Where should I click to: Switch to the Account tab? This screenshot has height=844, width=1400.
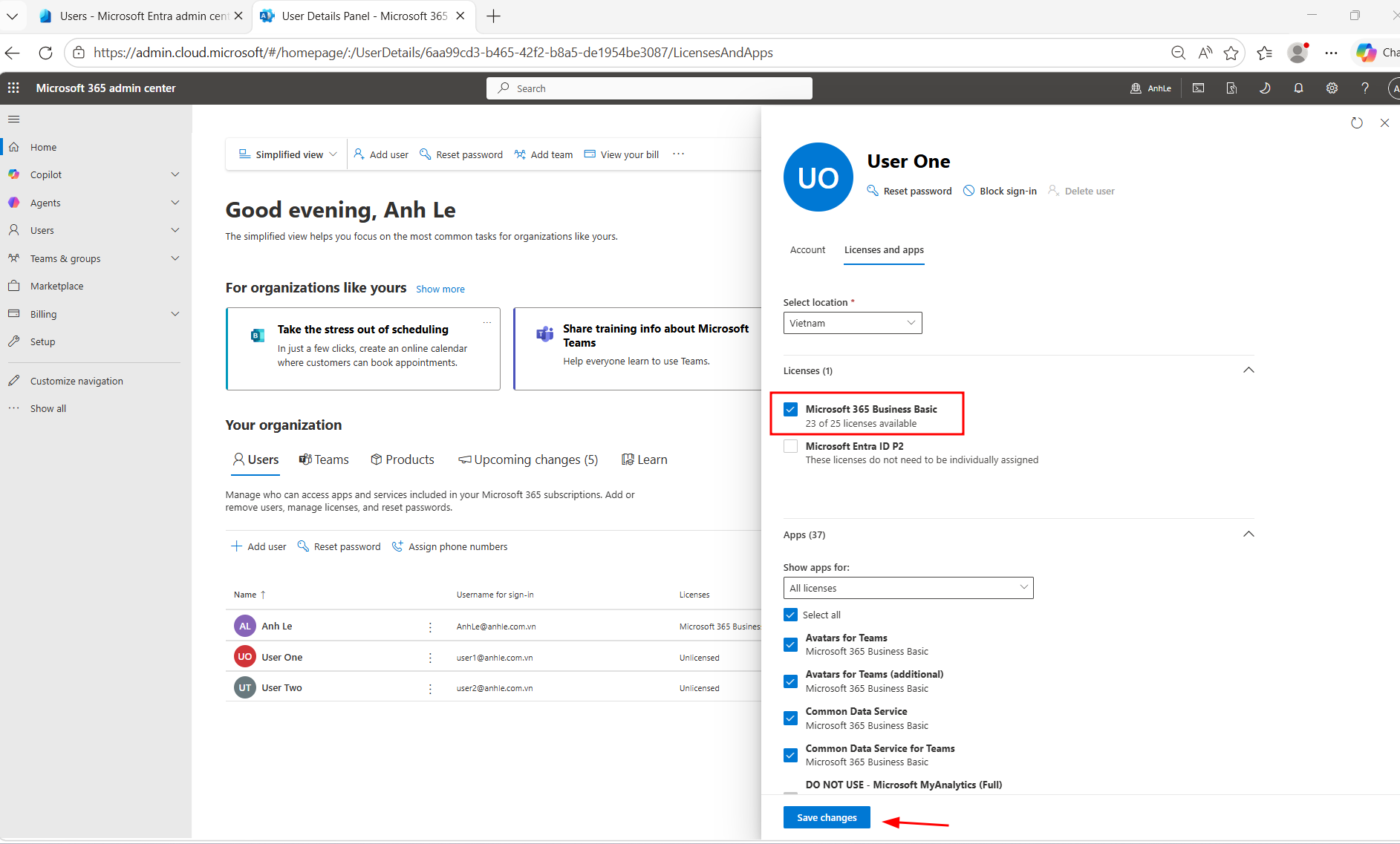coord(807,250)
